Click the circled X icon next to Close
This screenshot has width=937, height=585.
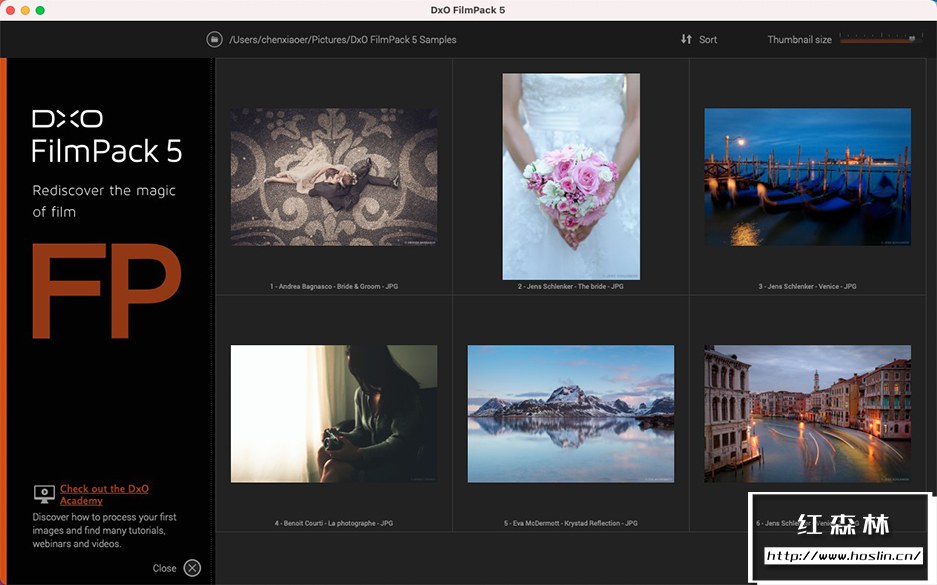pyautogui.click(x=192, y=568)
